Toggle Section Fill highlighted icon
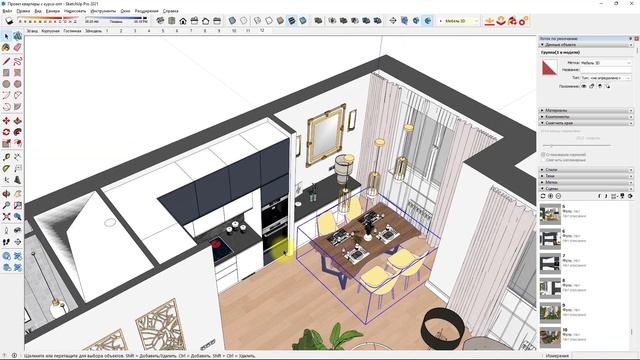 427,20
